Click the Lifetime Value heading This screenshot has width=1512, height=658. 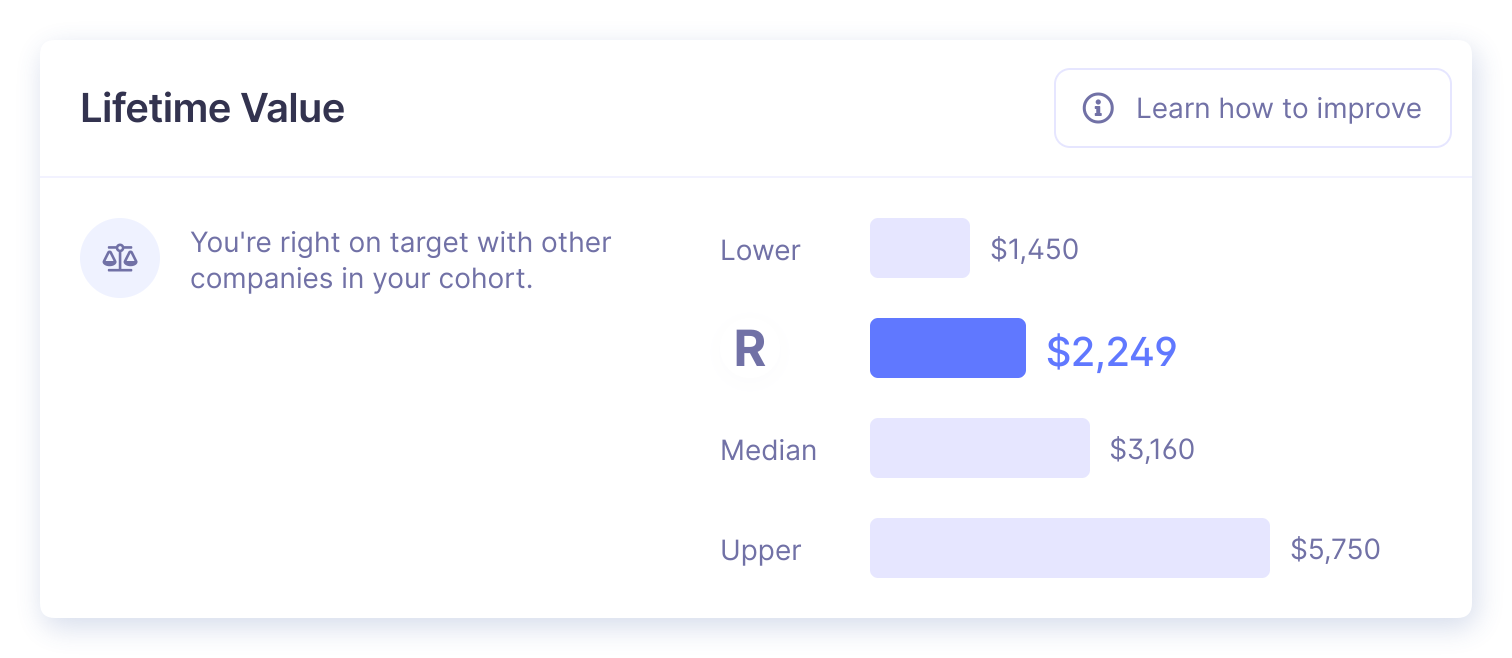212,108
